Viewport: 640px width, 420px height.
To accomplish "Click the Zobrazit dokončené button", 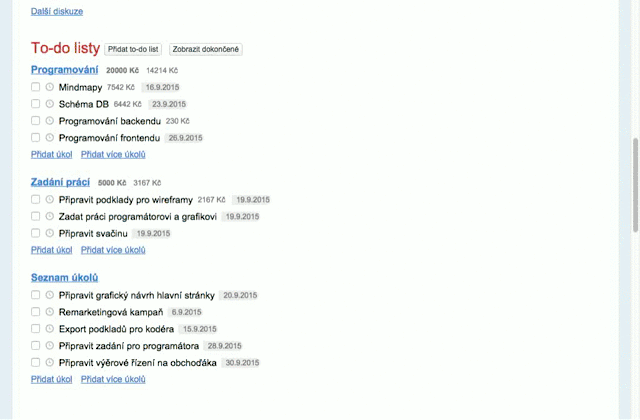I will tap(206, 49).
